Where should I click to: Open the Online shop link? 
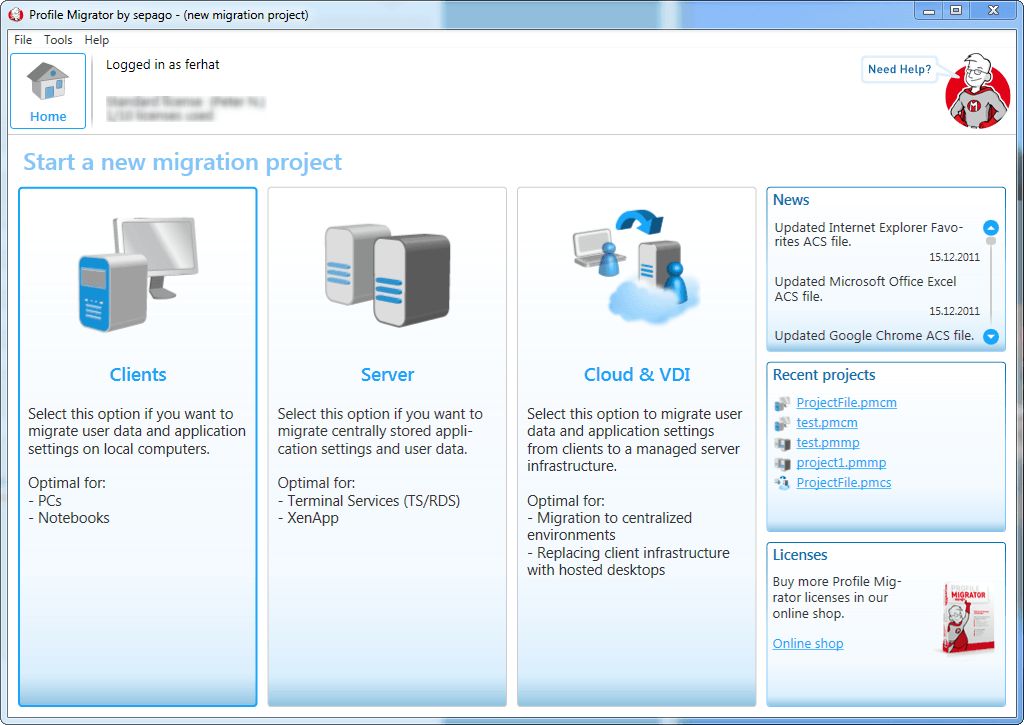(808, 643)
